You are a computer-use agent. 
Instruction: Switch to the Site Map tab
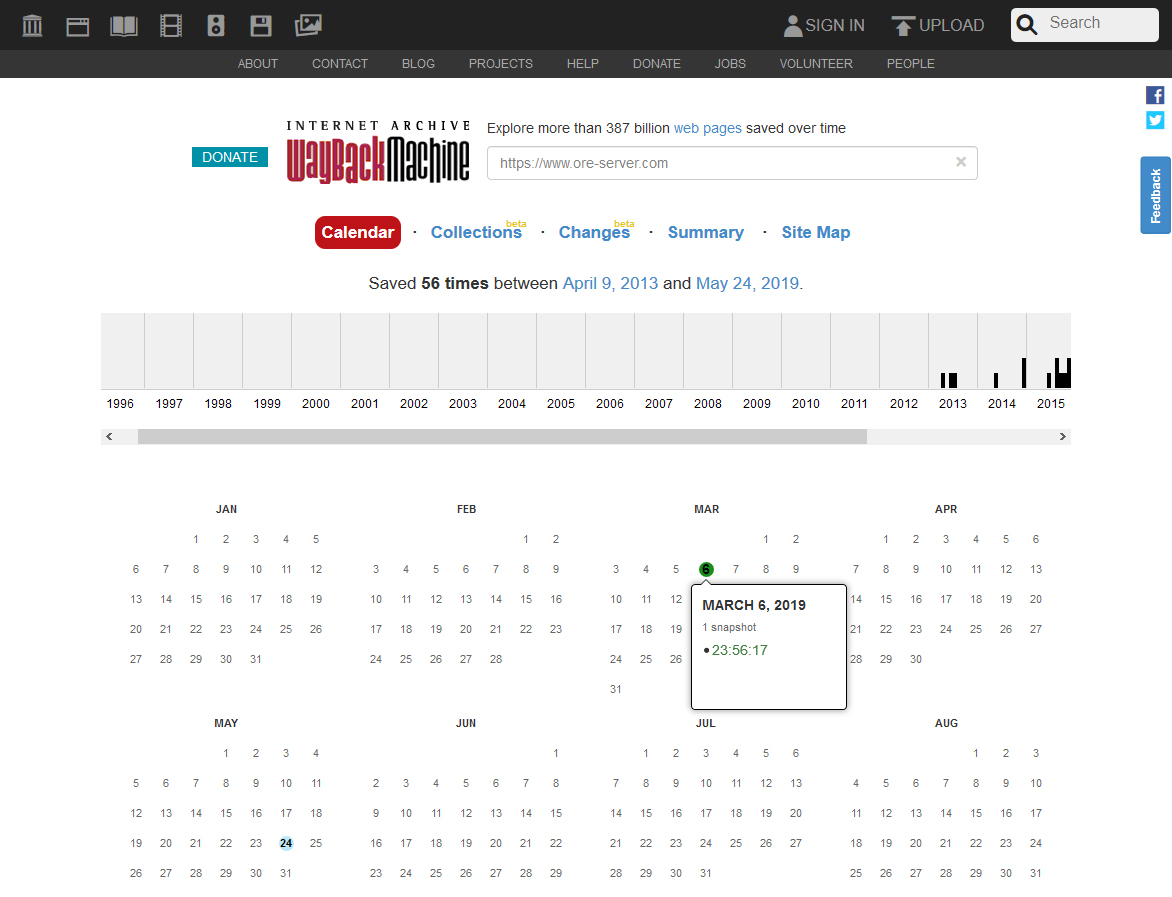click(816, 232)
